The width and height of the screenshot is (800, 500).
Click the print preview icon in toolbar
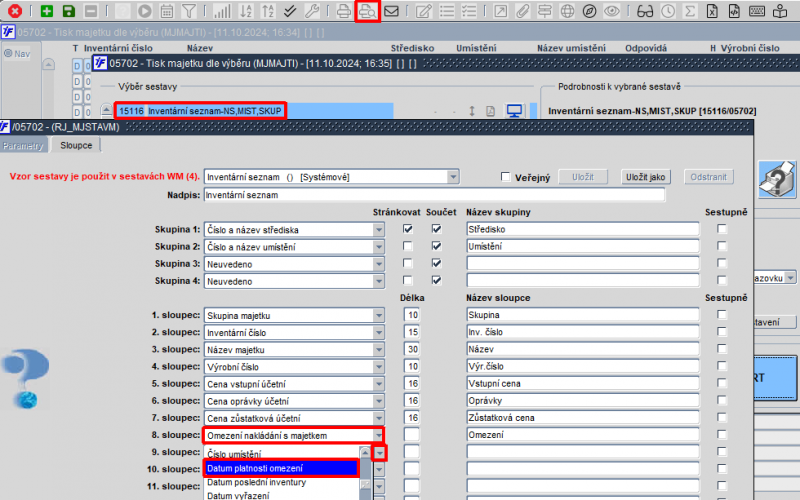click(x=367, y=11)
